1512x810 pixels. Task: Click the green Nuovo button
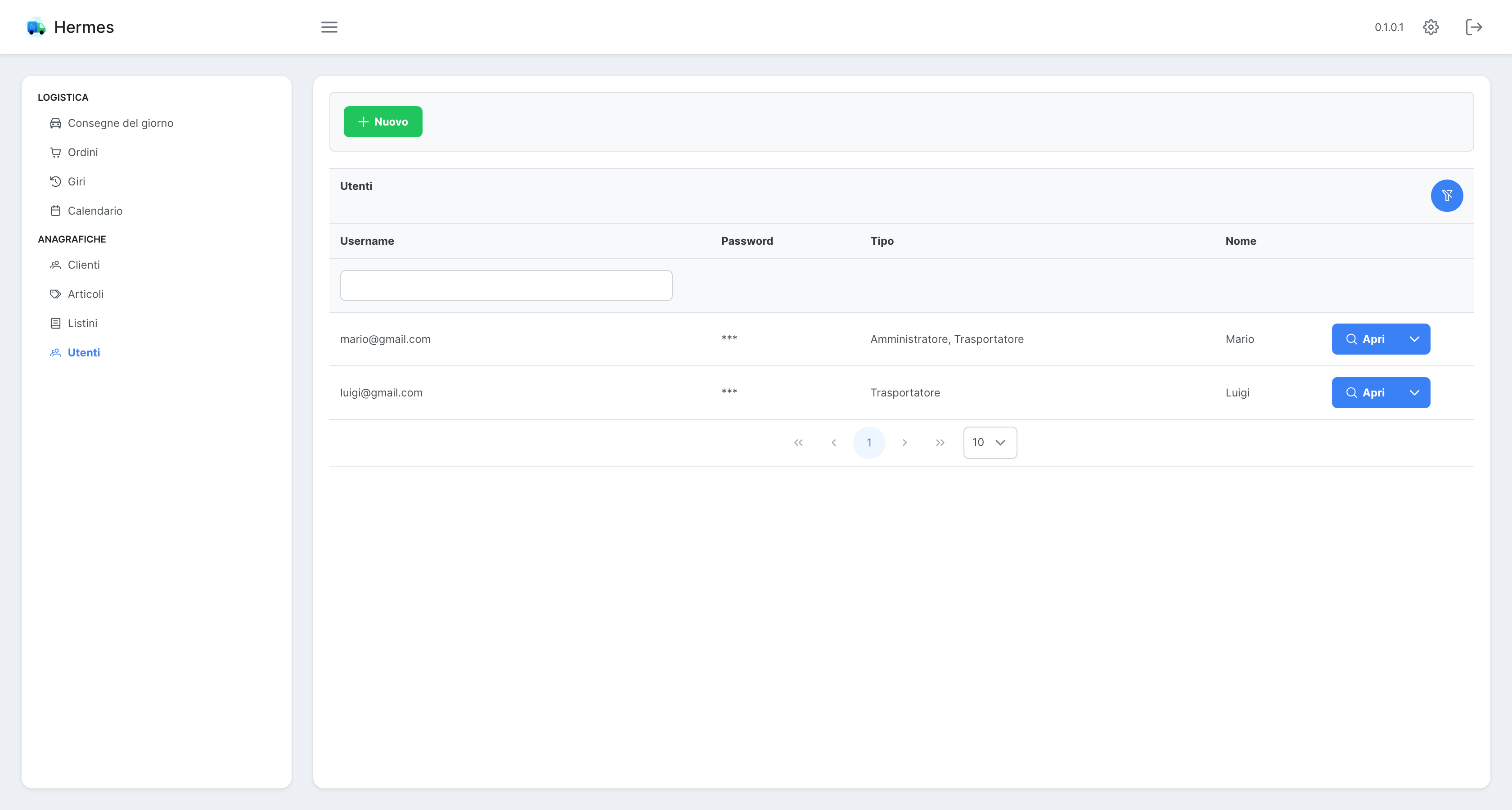[382, 121]
